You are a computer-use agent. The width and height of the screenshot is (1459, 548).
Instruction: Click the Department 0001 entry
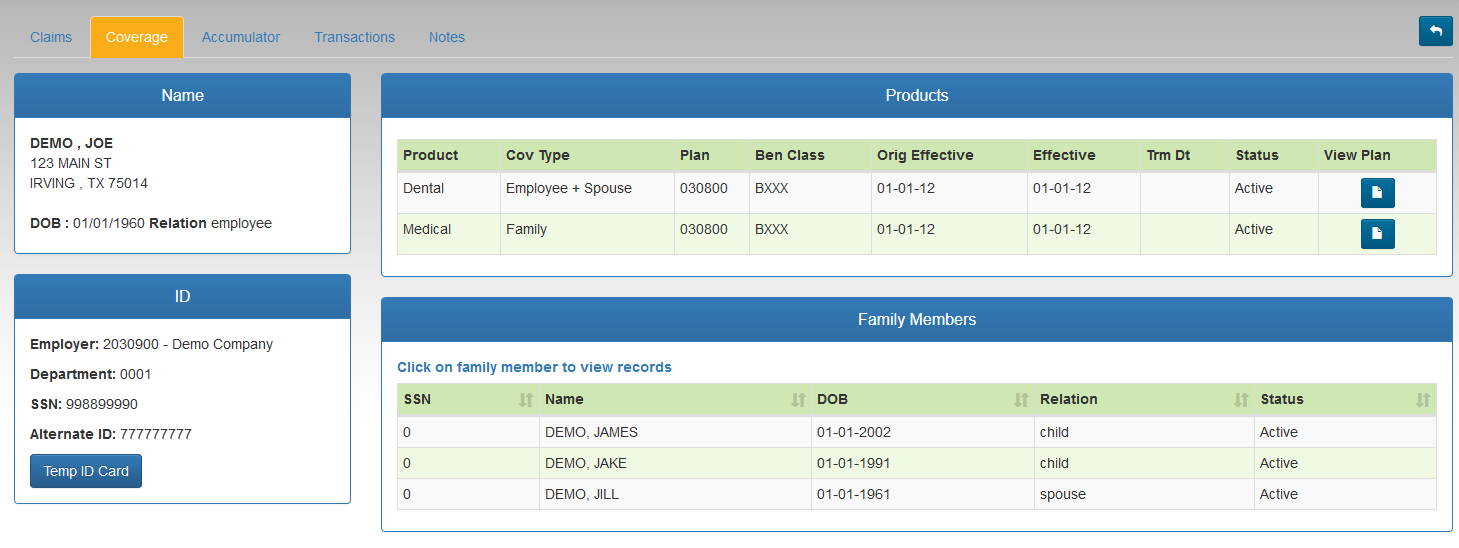click(91, 374)
